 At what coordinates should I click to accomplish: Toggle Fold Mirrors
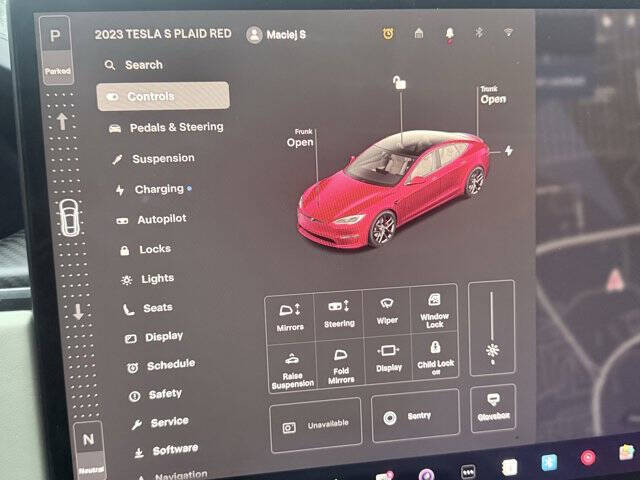coord(341,366)
